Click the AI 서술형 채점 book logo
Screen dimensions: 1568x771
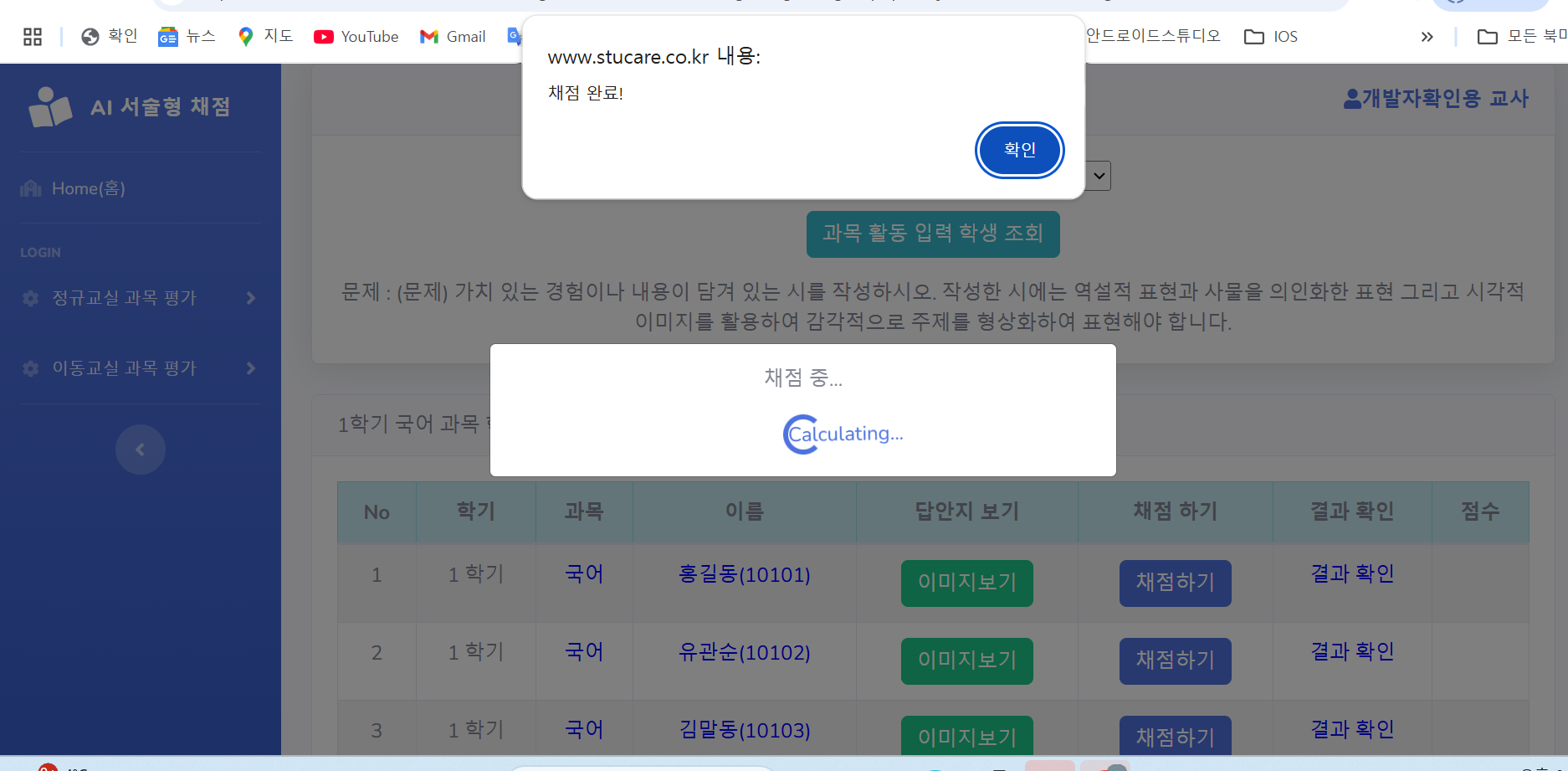pyautogui.click(x=50, y=107)
